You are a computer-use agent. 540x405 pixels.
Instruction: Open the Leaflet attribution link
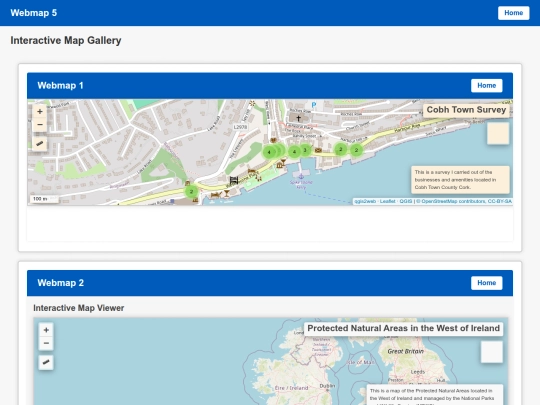(x=387, y=201)
